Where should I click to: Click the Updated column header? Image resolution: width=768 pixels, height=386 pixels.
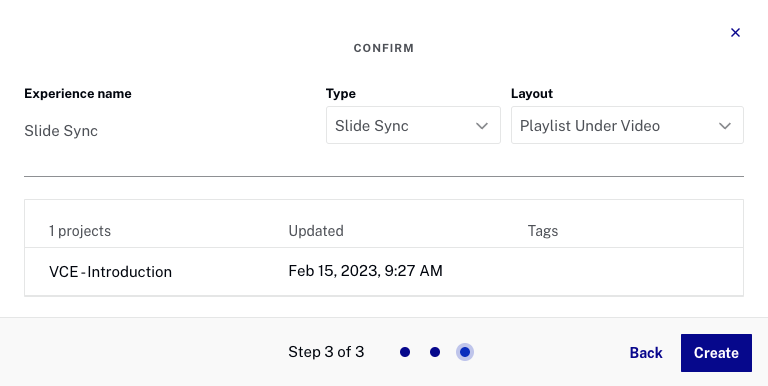[316, 231]
